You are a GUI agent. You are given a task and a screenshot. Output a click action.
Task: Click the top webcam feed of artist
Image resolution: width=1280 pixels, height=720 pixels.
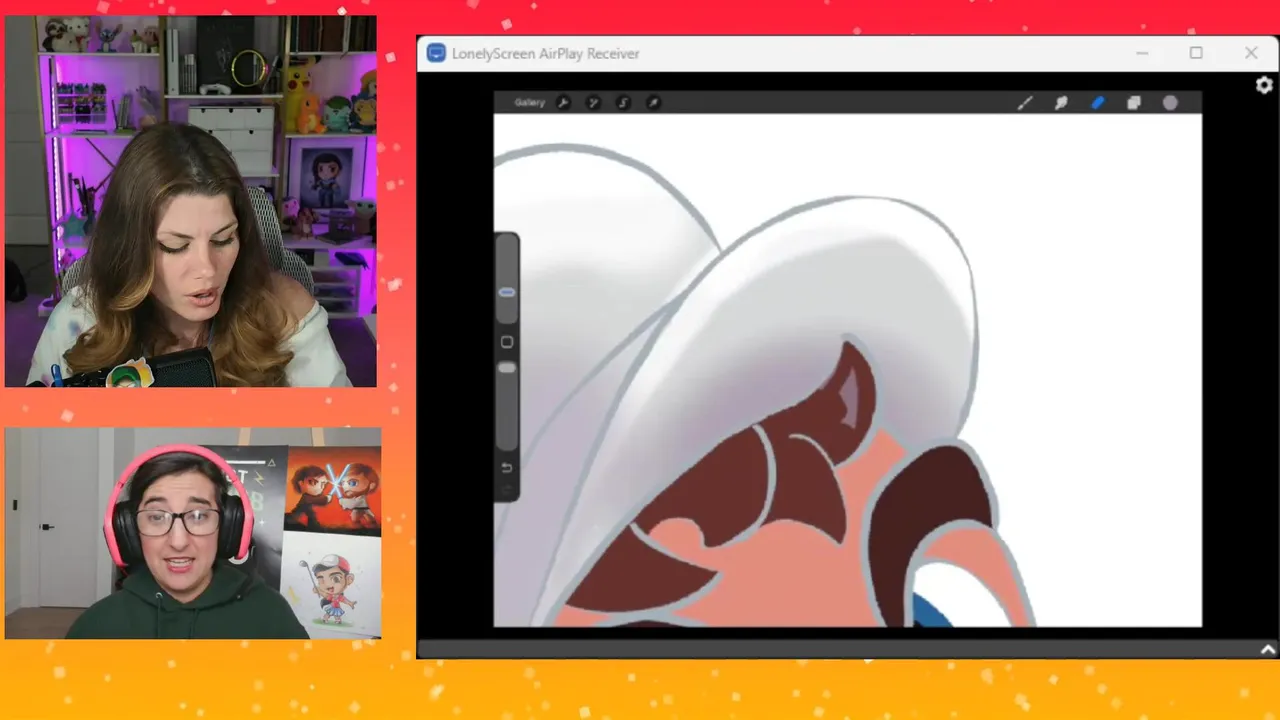(x=191, y=201)
